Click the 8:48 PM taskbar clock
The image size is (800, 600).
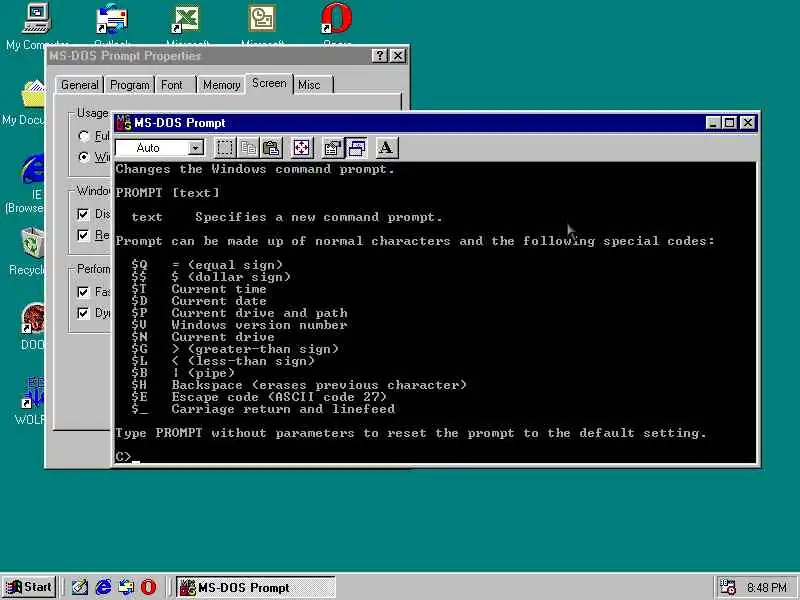point(767,588)
